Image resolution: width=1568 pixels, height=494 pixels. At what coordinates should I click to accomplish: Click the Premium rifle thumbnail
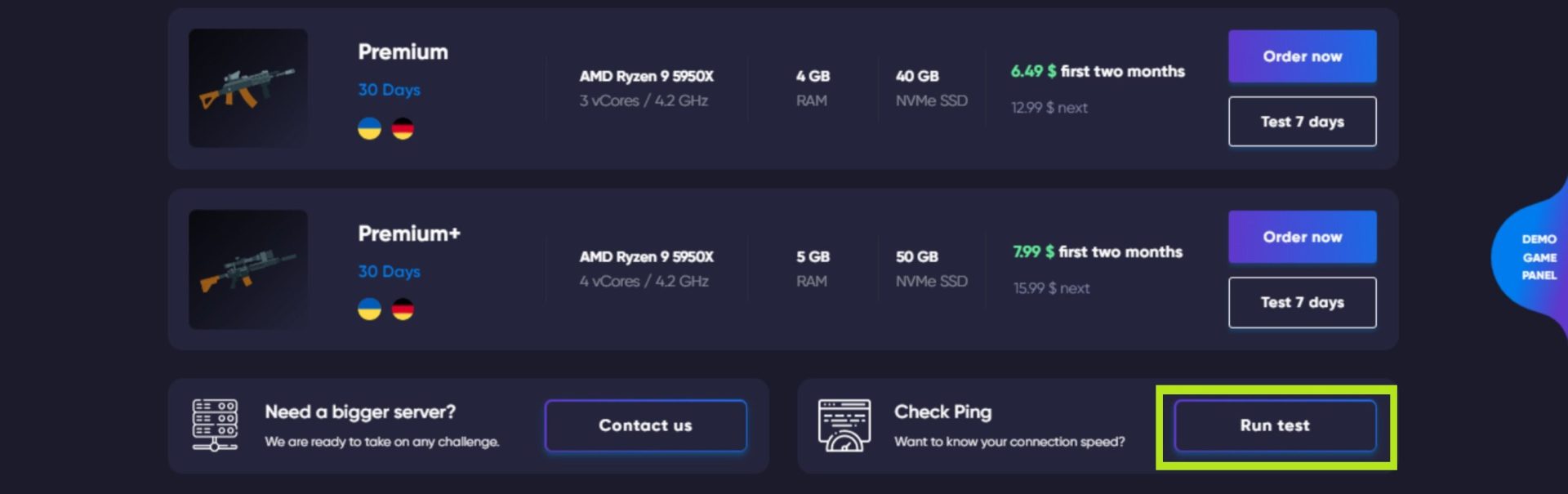point(248,88)
